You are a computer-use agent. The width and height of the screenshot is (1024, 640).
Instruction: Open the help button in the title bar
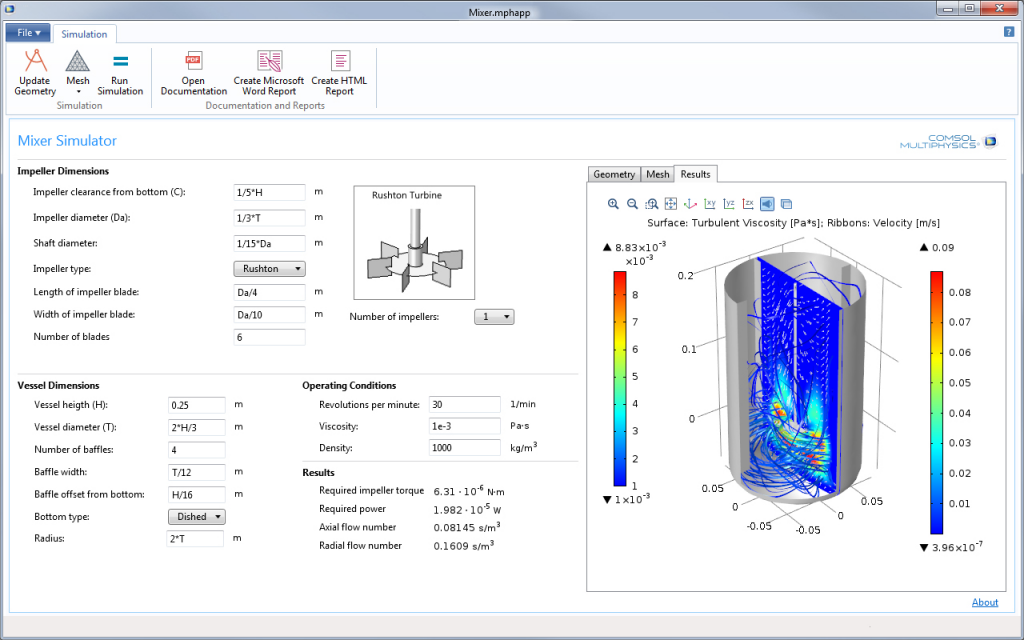[1007, 32]
